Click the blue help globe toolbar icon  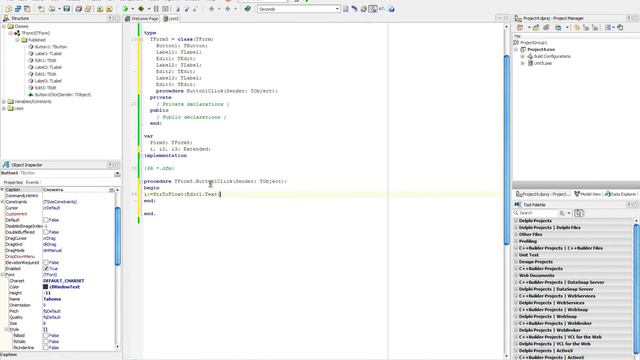click(391, 9)
